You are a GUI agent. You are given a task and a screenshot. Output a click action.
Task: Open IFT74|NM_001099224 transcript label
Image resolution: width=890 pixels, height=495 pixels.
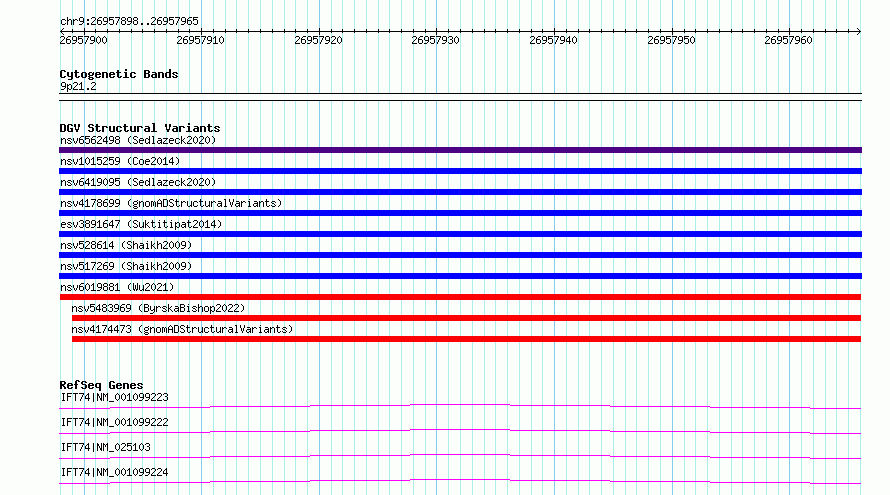coord(114,472)
